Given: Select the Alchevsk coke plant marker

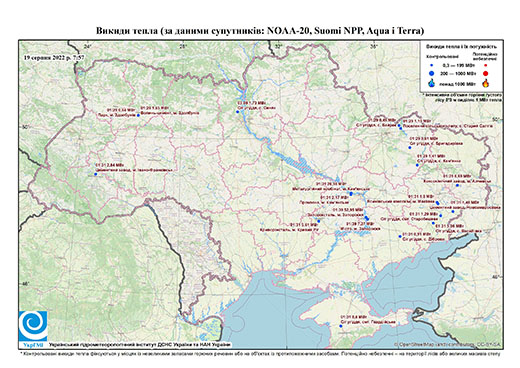Looking at the screenshot, I should [x=457, y=185].
